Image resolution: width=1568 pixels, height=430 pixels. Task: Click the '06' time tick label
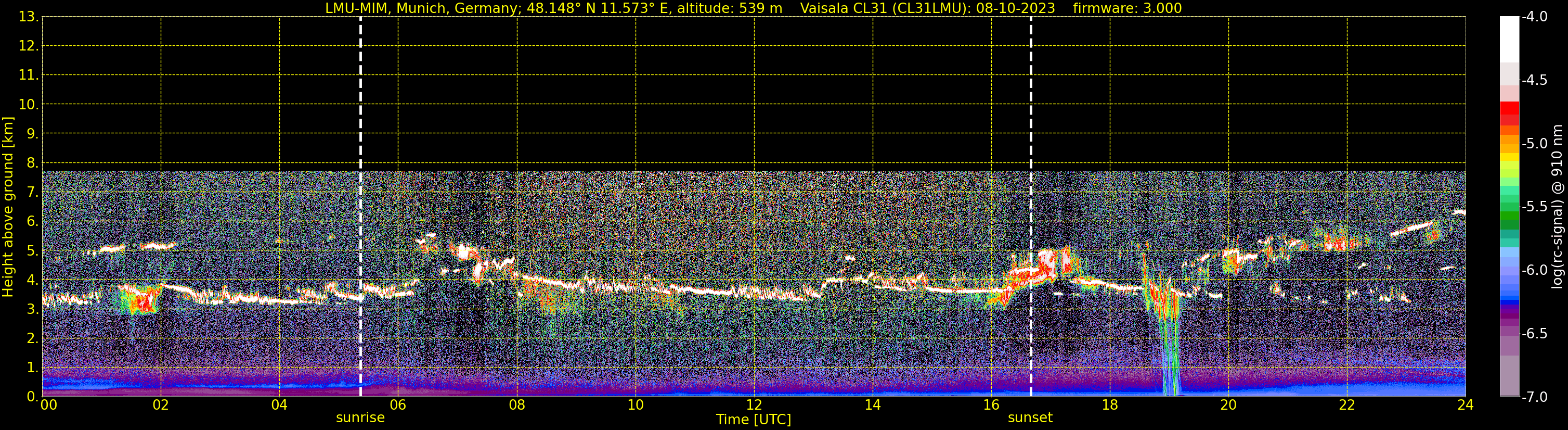[x=398, y=405]
